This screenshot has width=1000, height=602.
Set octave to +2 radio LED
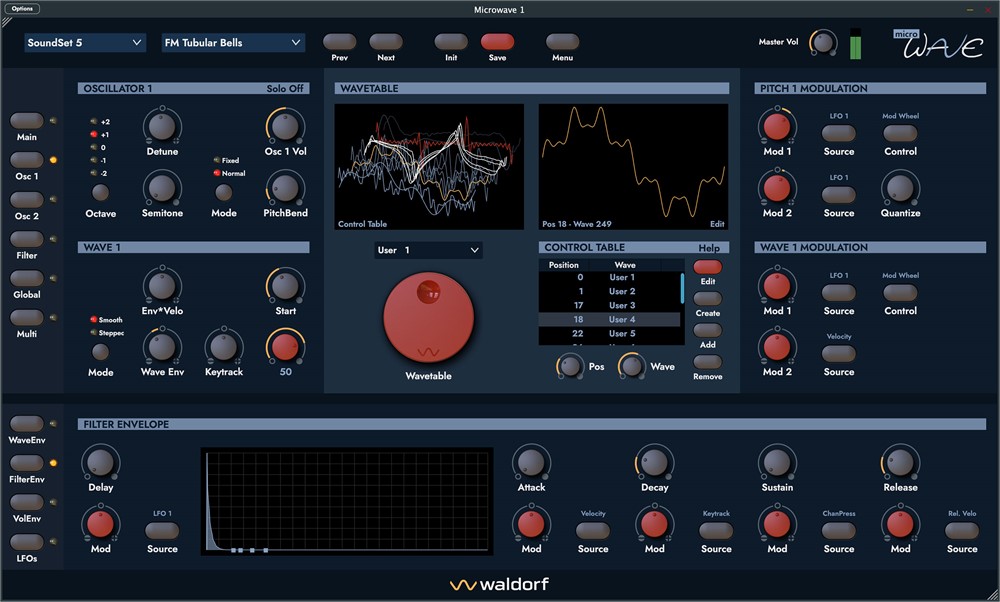[94, 121]
